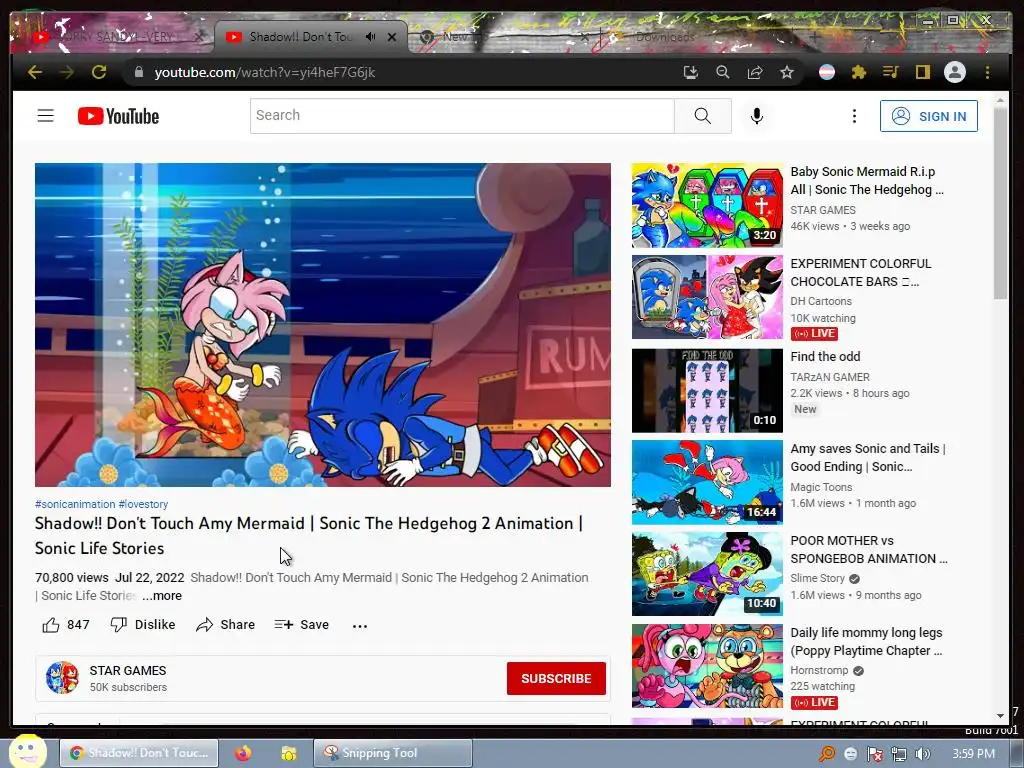Go to YouTube home via the logo
The image size is (1024, 768).
click(118, 116)
